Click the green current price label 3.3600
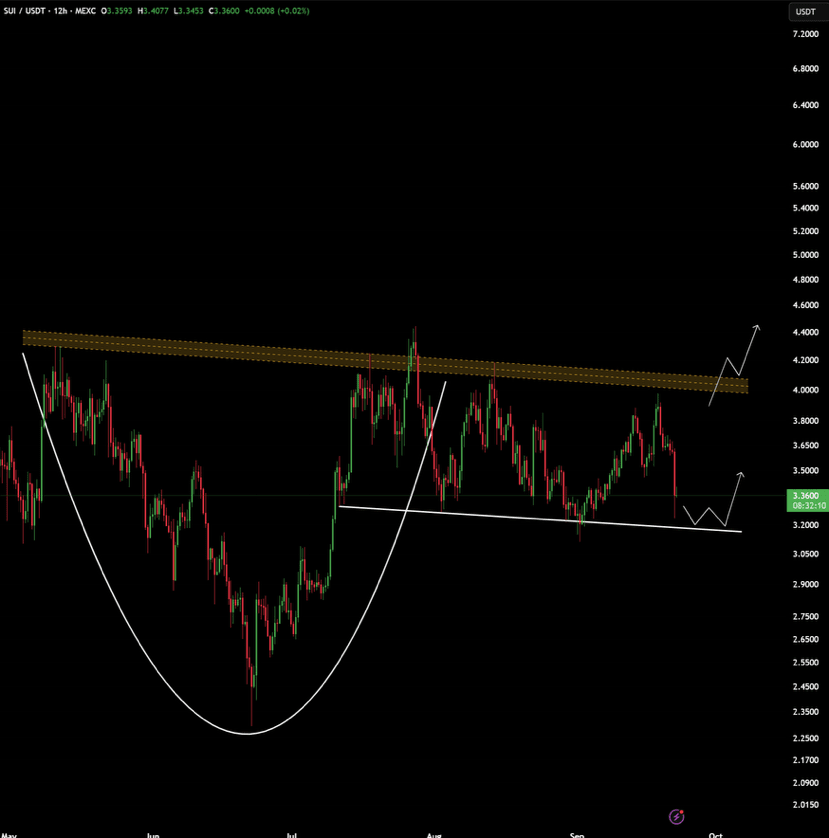 pyautogui.click(x=808, y=496)
